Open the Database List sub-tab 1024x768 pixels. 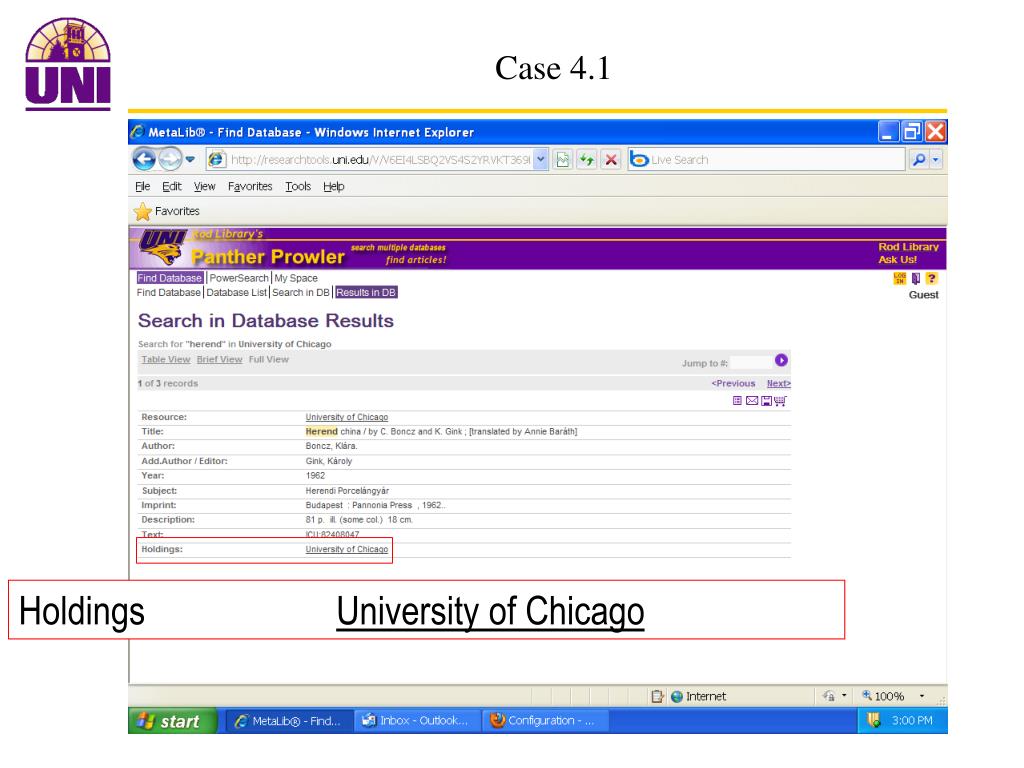click(236, 293)
